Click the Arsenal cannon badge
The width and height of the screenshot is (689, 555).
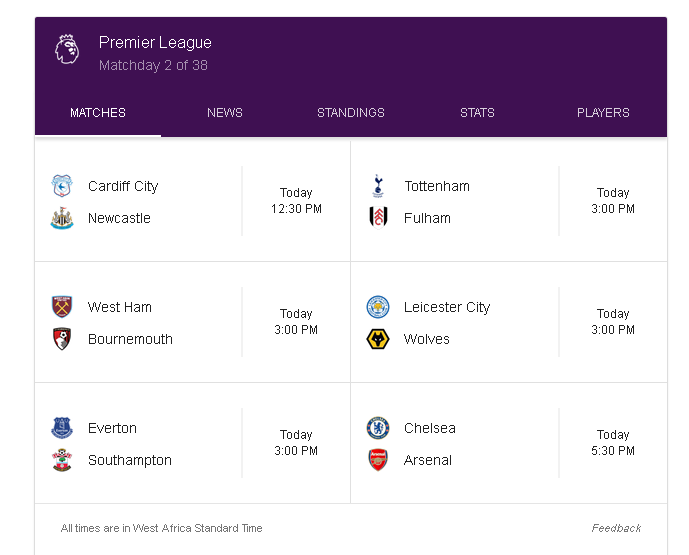point(378,460)
